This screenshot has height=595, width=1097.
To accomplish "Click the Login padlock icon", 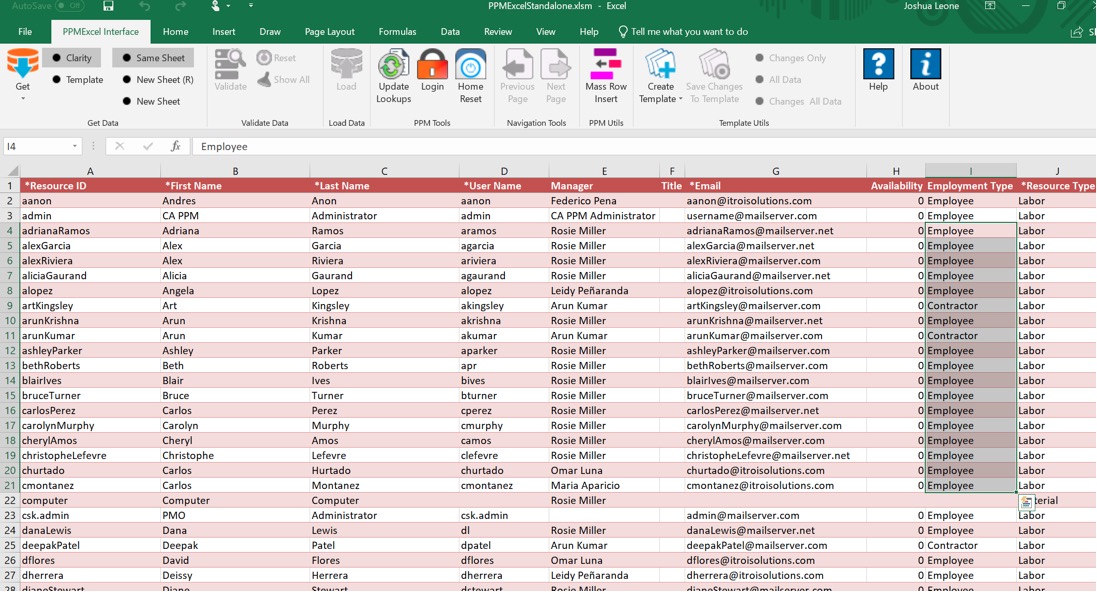I will [432, 64].
